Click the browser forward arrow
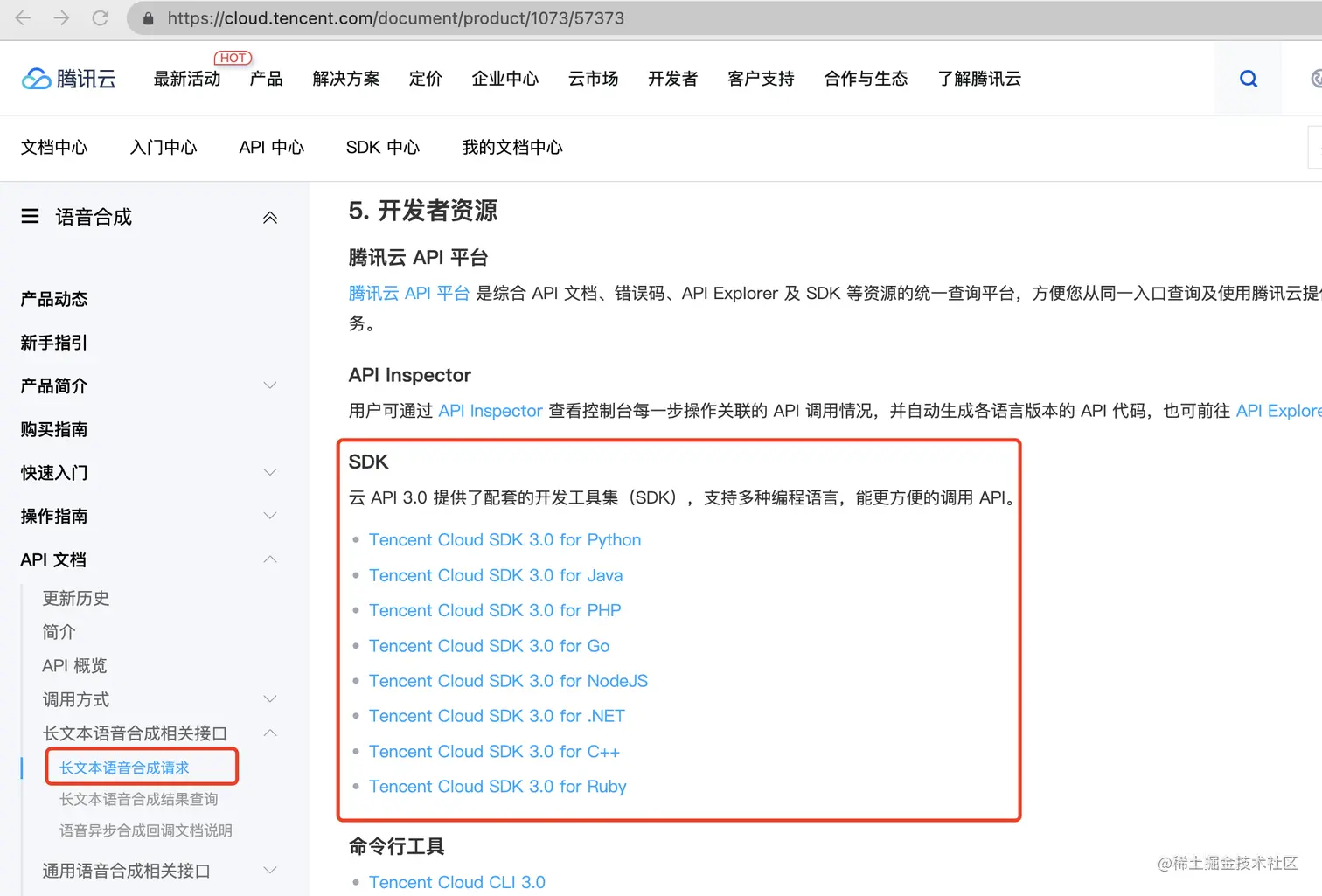 (62, 17)
